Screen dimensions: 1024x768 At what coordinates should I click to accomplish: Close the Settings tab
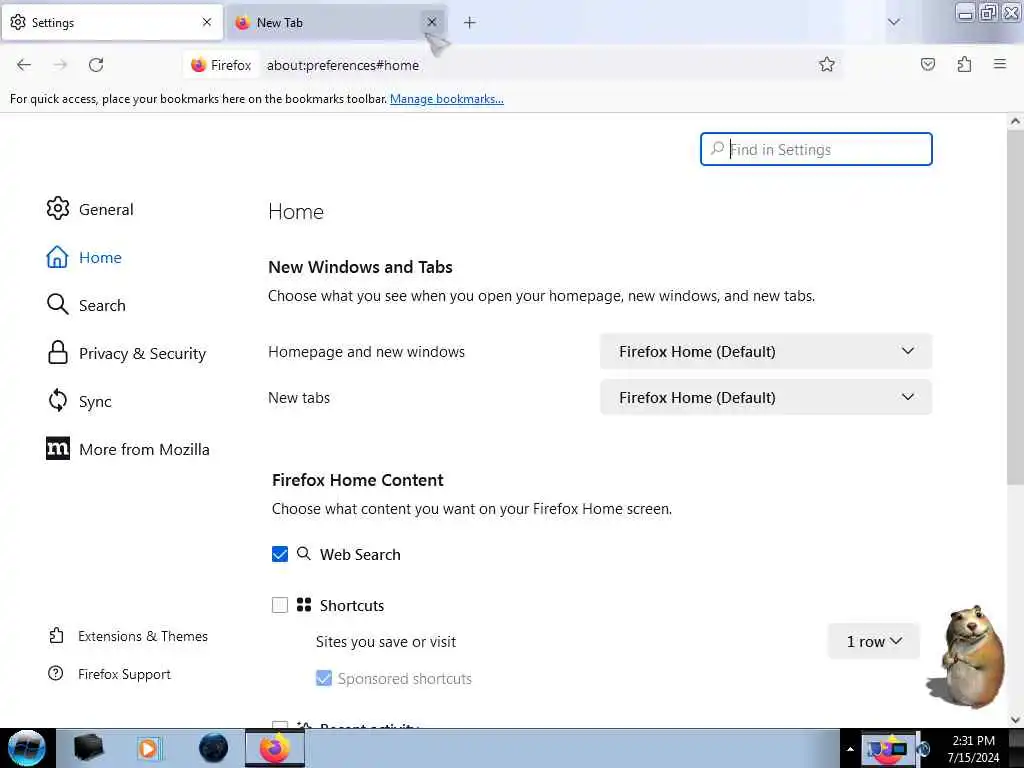click(x=207, y=22)
